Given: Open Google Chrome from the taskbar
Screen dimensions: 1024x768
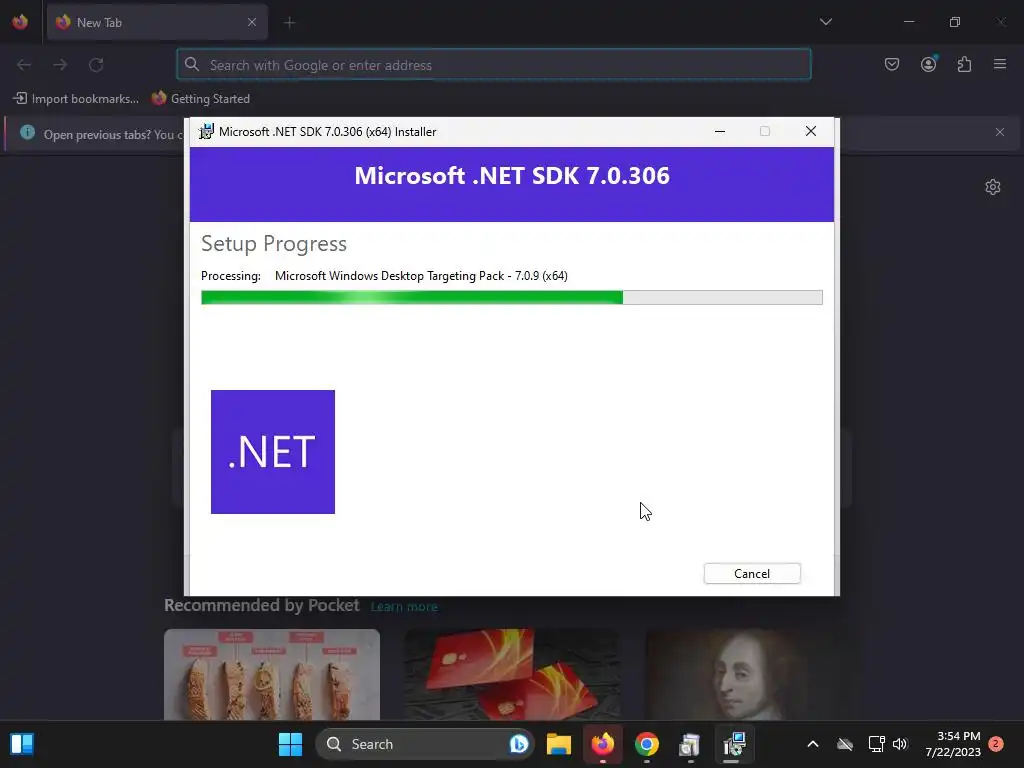Looking at the screenshot, I should pyautogui.click(x=647, y=744).
